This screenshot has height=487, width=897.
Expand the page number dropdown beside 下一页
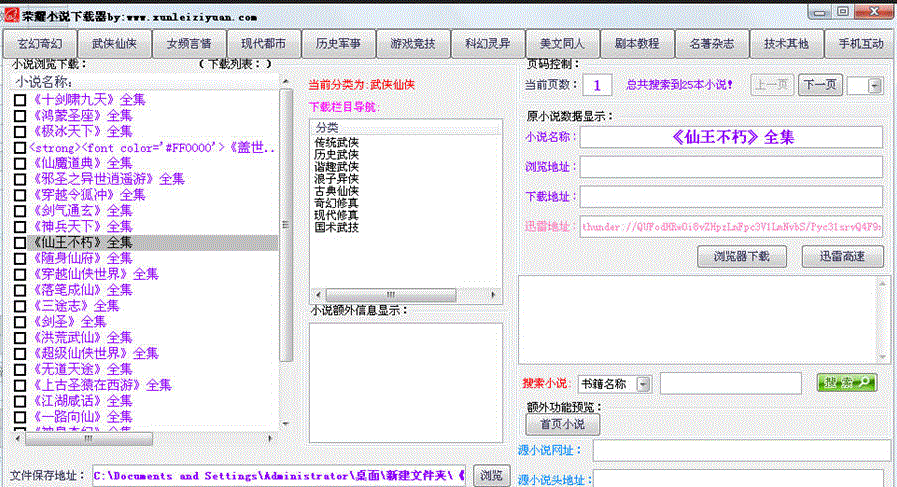[x=876, y=86]
